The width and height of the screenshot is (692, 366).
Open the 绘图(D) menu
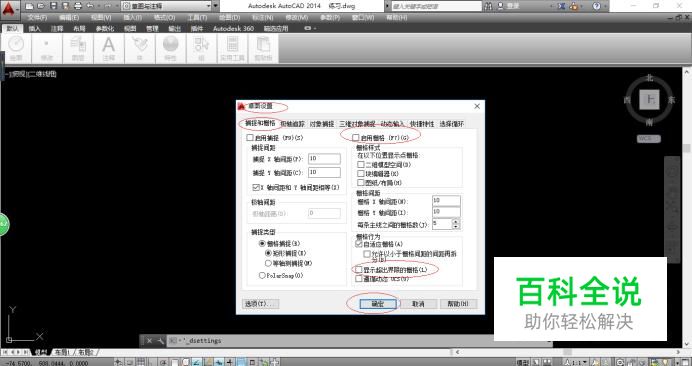[x=229, y=18]
